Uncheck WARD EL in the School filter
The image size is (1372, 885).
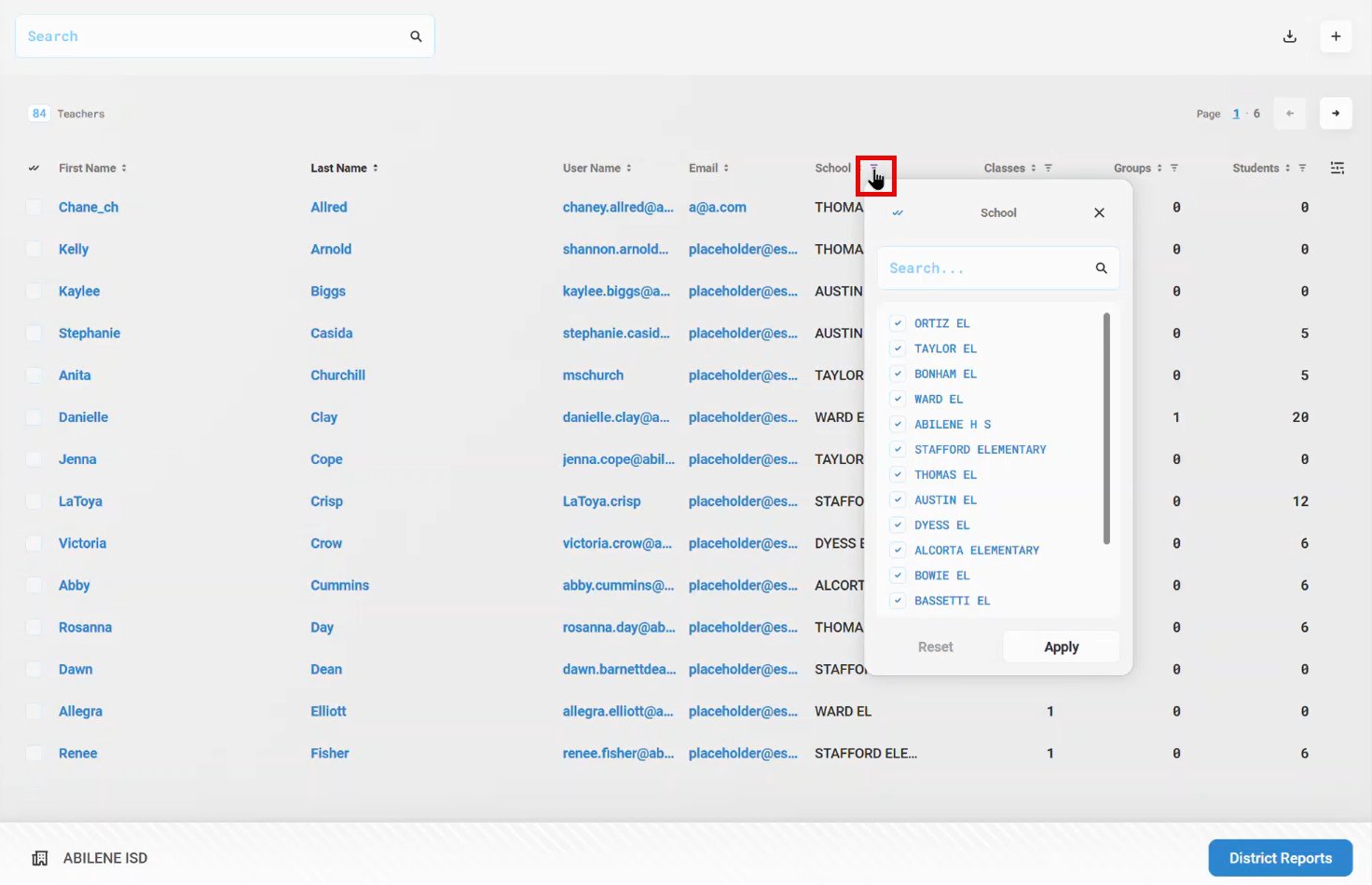click(x=898, y=399)
